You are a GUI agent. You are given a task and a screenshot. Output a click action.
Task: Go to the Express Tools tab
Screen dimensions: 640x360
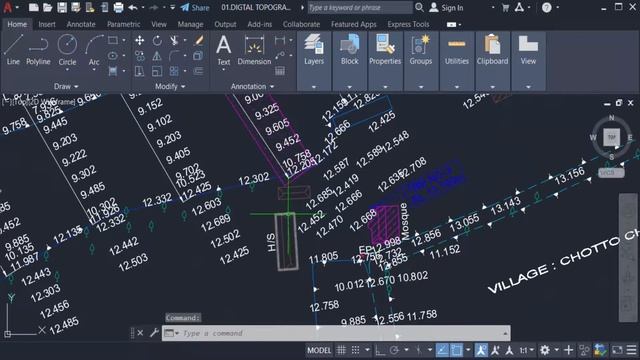point(408,24)
